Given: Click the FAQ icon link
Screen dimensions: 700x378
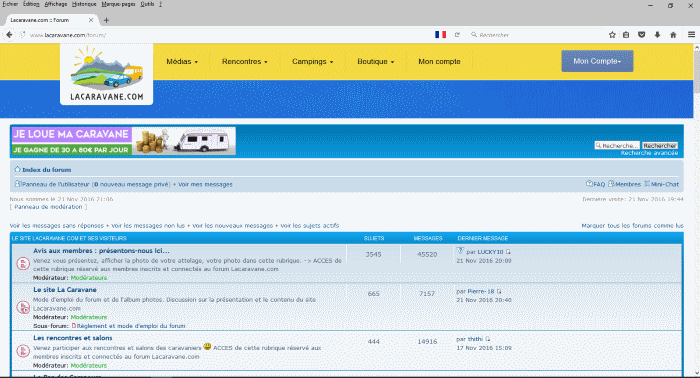Looking at the screenshot, I should (x=596, y=184).
